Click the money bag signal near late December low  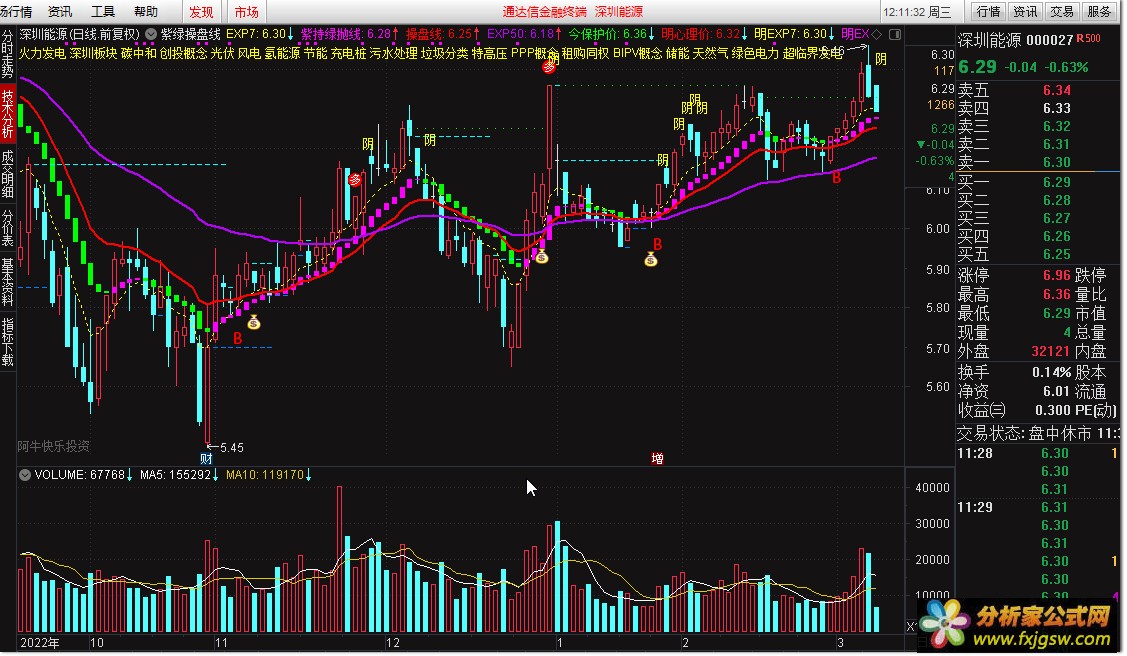(542, 257)
